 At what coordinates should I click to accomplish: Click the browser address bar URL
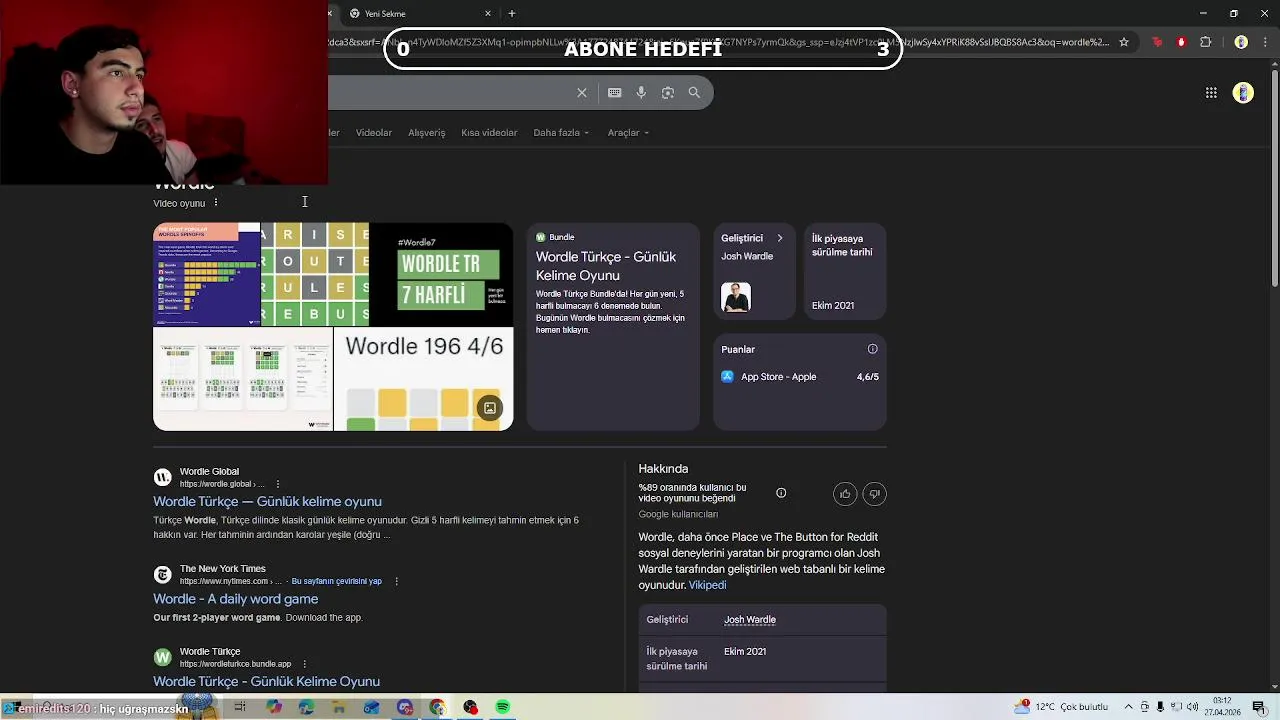(720, 42)
